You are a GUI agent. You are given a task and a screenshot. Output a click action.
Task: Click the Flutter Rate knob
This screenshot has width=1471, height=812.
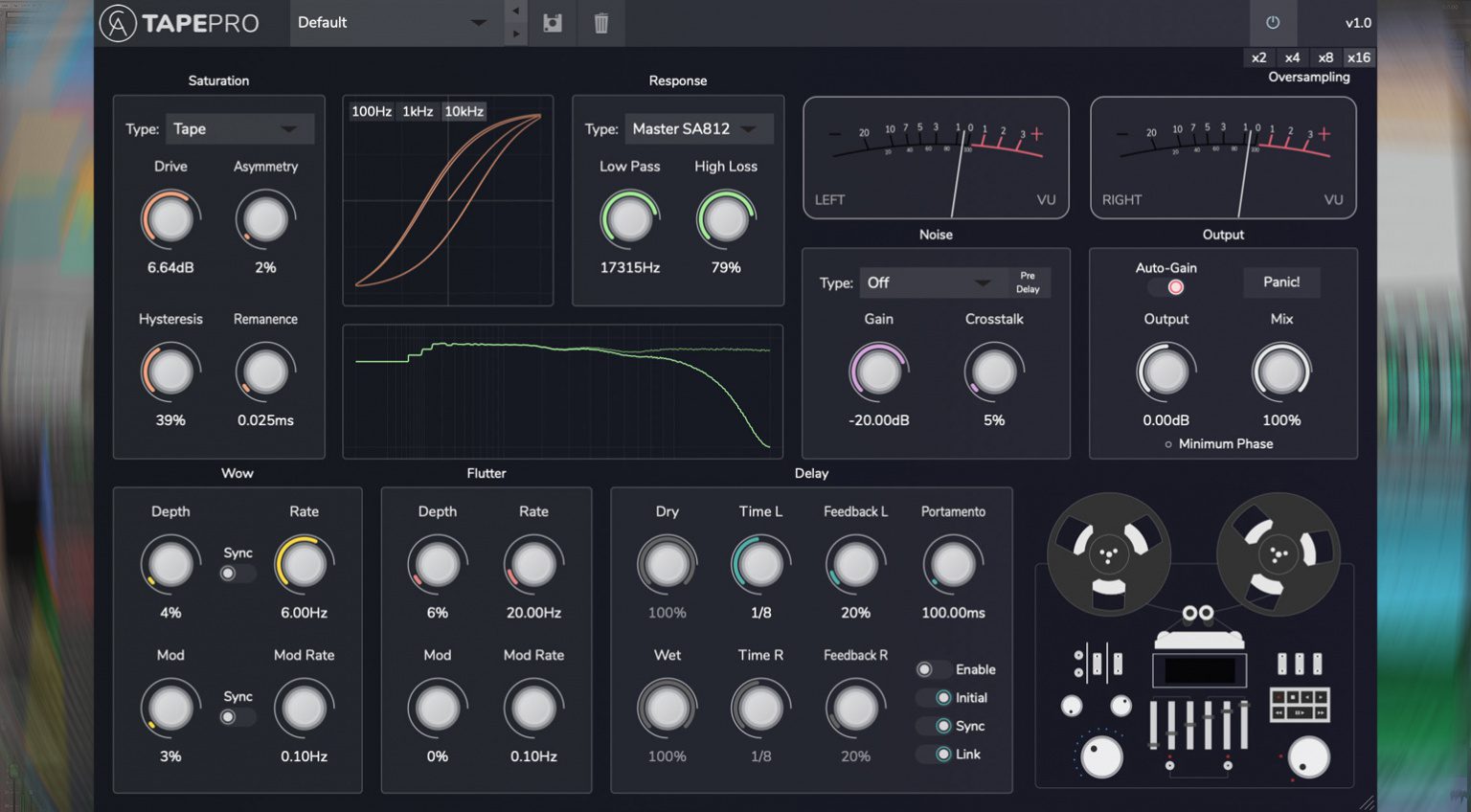click(x=533, y=565)
